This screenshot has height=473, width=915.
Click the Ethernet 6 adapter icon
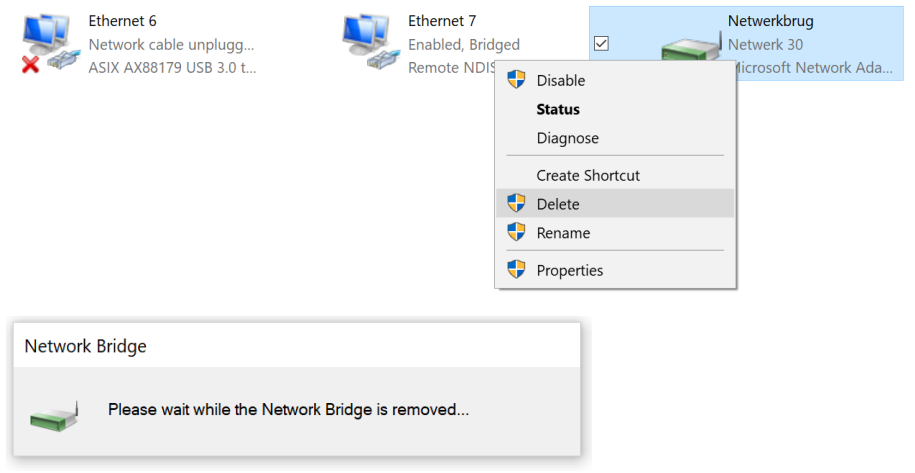(x=49, y=45)
